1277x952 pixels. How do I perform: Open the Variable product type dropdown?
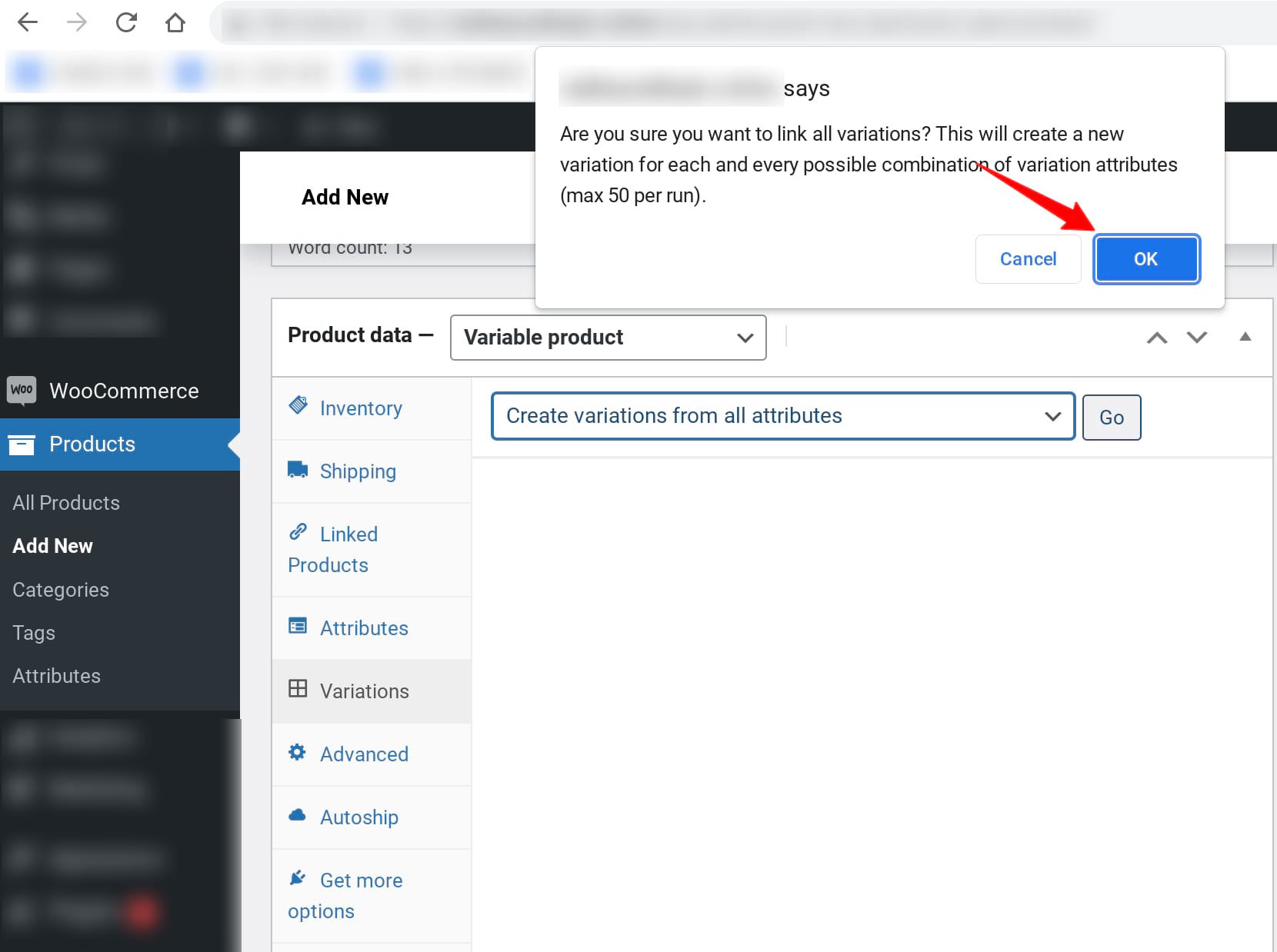(608, 338)
